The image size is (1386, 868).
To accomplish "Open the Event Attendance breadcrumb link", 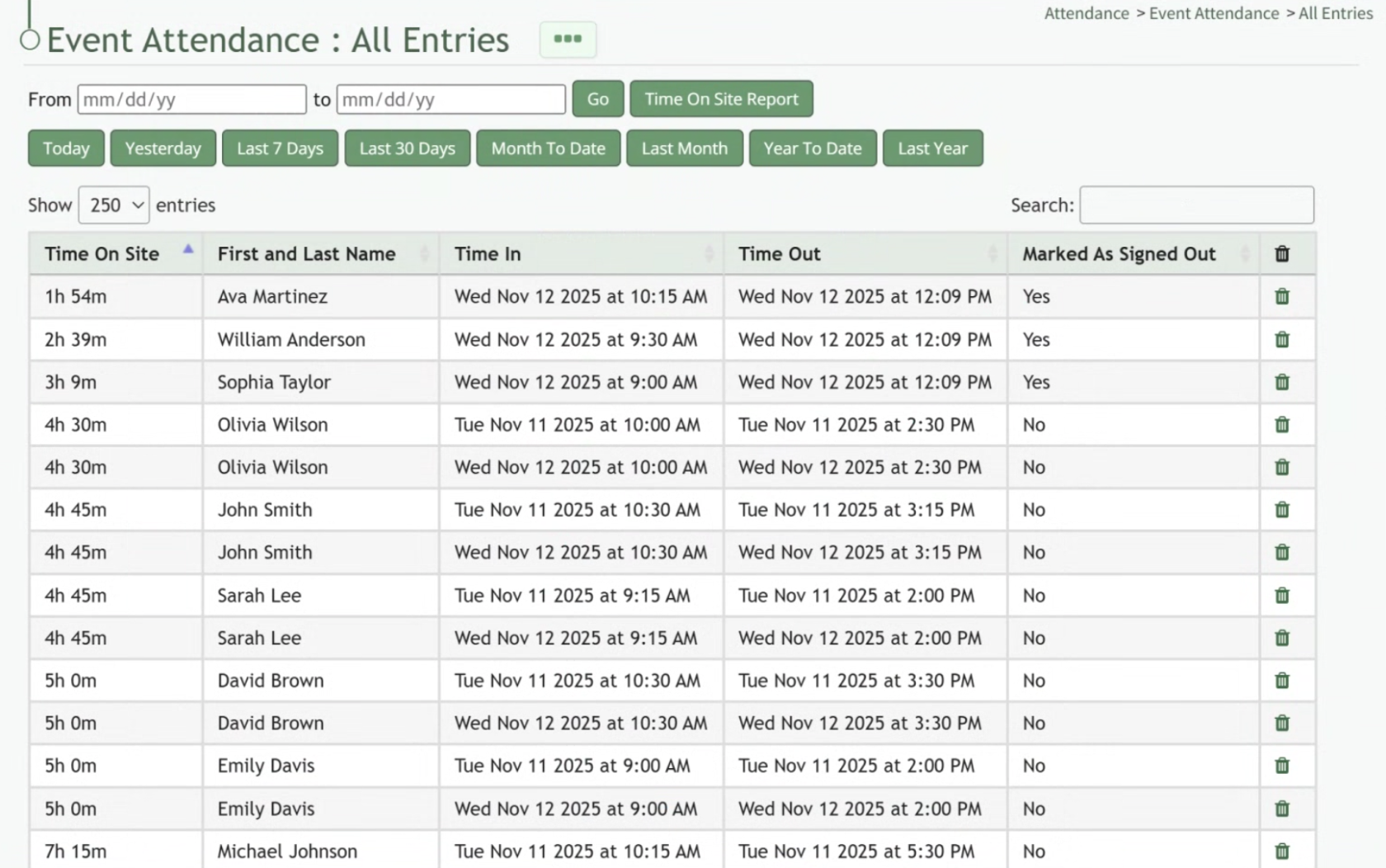I will (x=1214, y=13).
